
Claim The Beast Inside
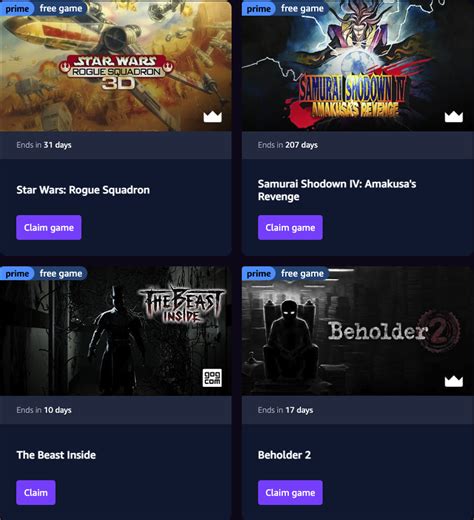point(36,492)
